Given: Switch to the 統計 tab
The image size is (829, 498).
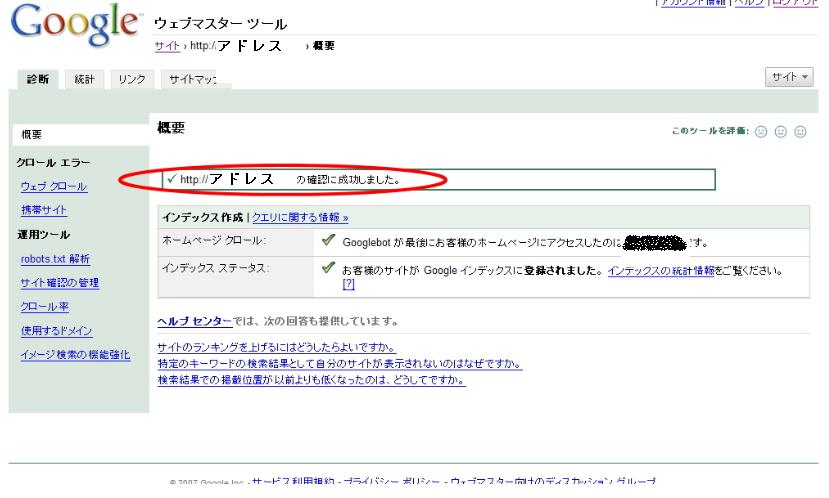Looking at the screenshot, I should (85, 79).
